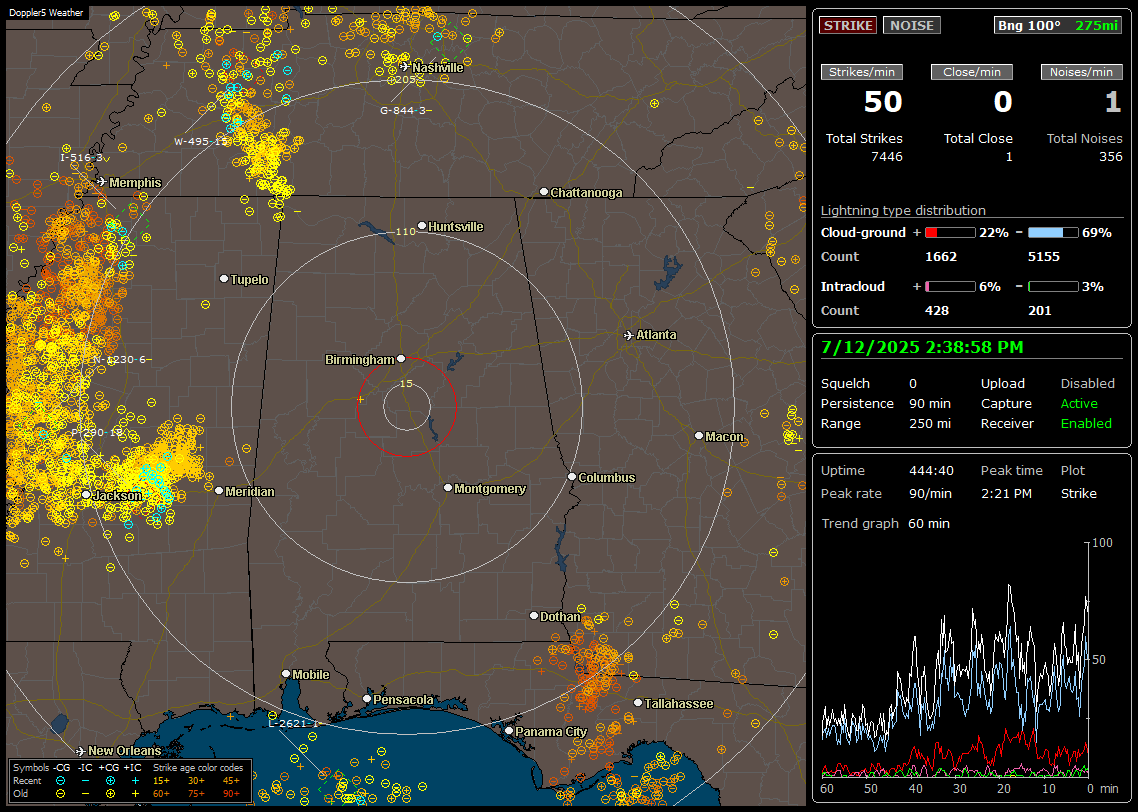Click the storm cell label L-2621-1

tap(294, 723)
